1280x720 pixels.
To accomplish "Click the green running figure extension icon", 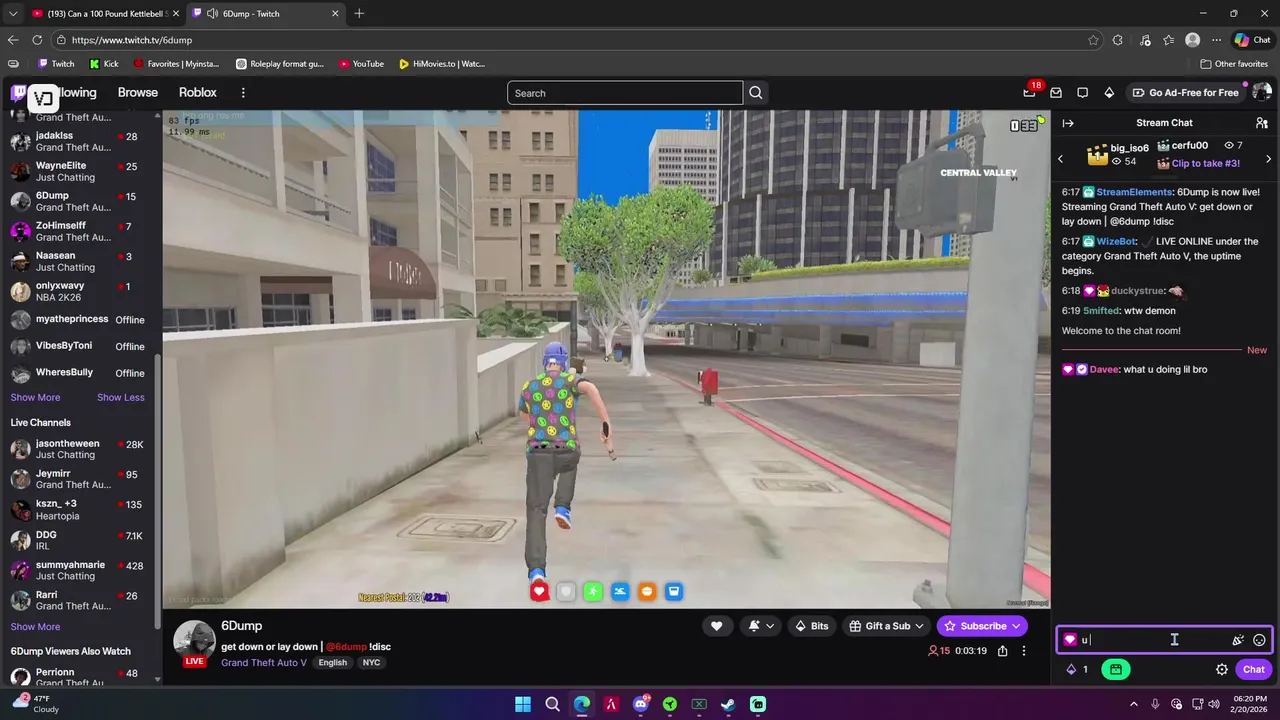I will [593, 591].
